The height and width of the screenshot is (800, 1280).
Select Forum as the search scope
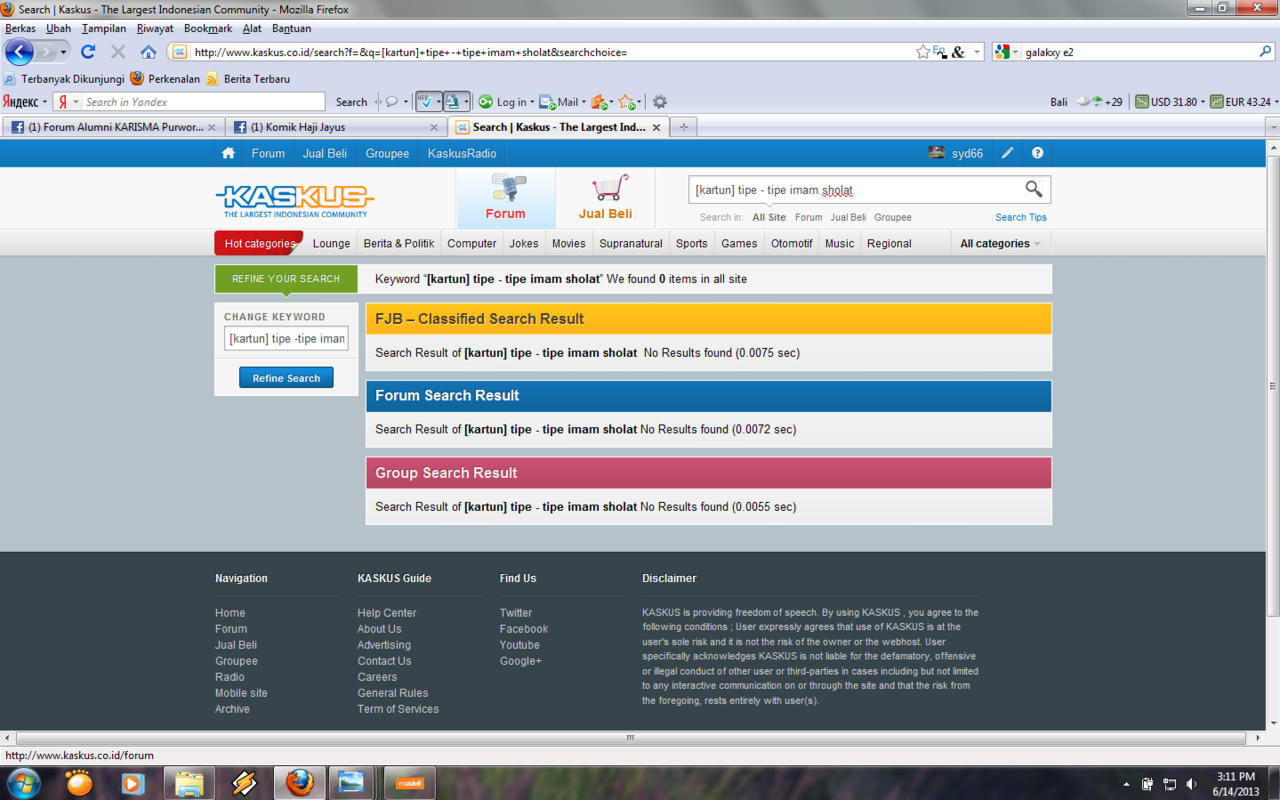click(808, 217)
